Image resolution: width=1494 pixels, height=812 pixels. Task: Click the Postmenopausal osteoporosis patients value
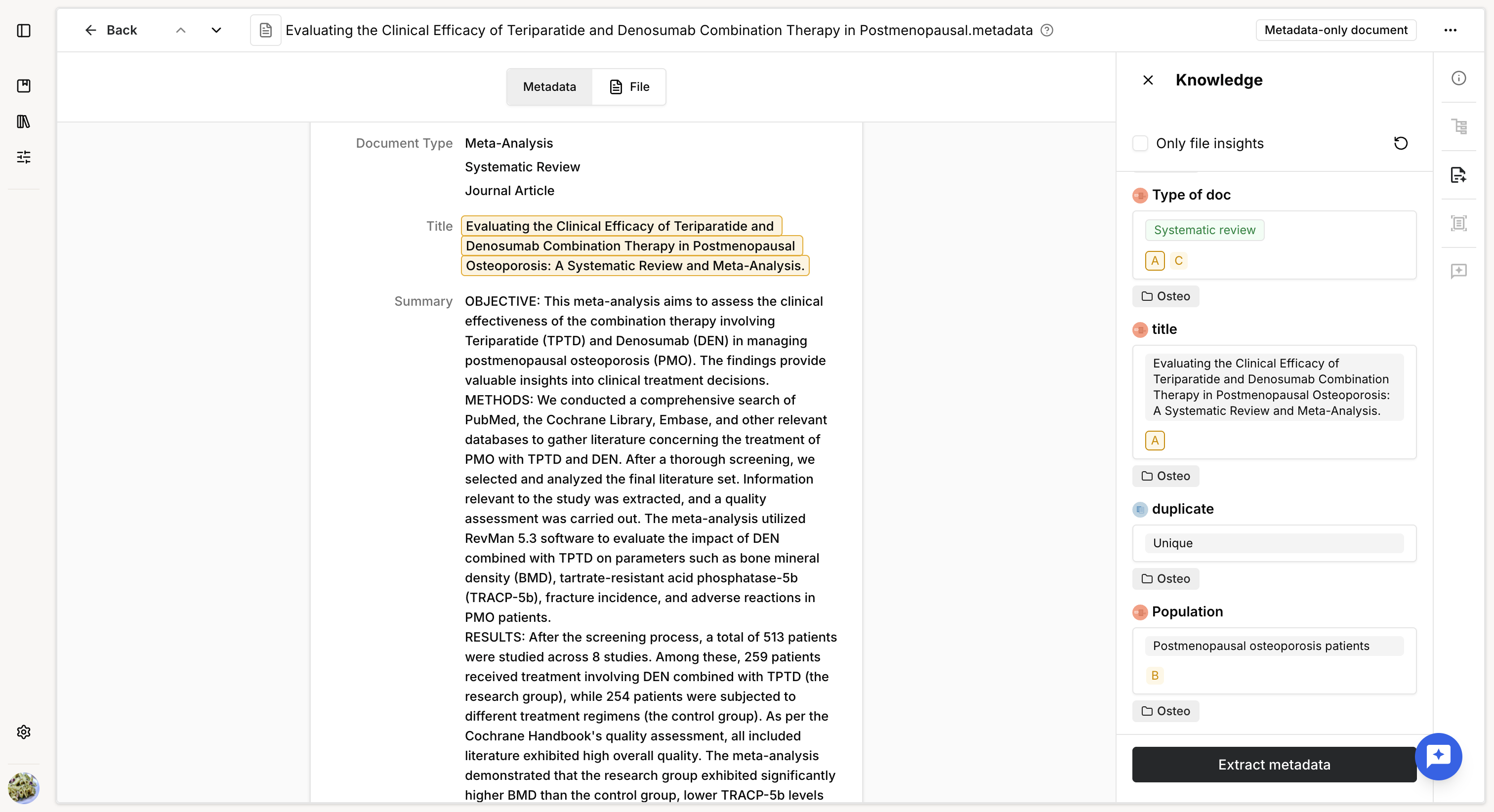point(1274,646)
